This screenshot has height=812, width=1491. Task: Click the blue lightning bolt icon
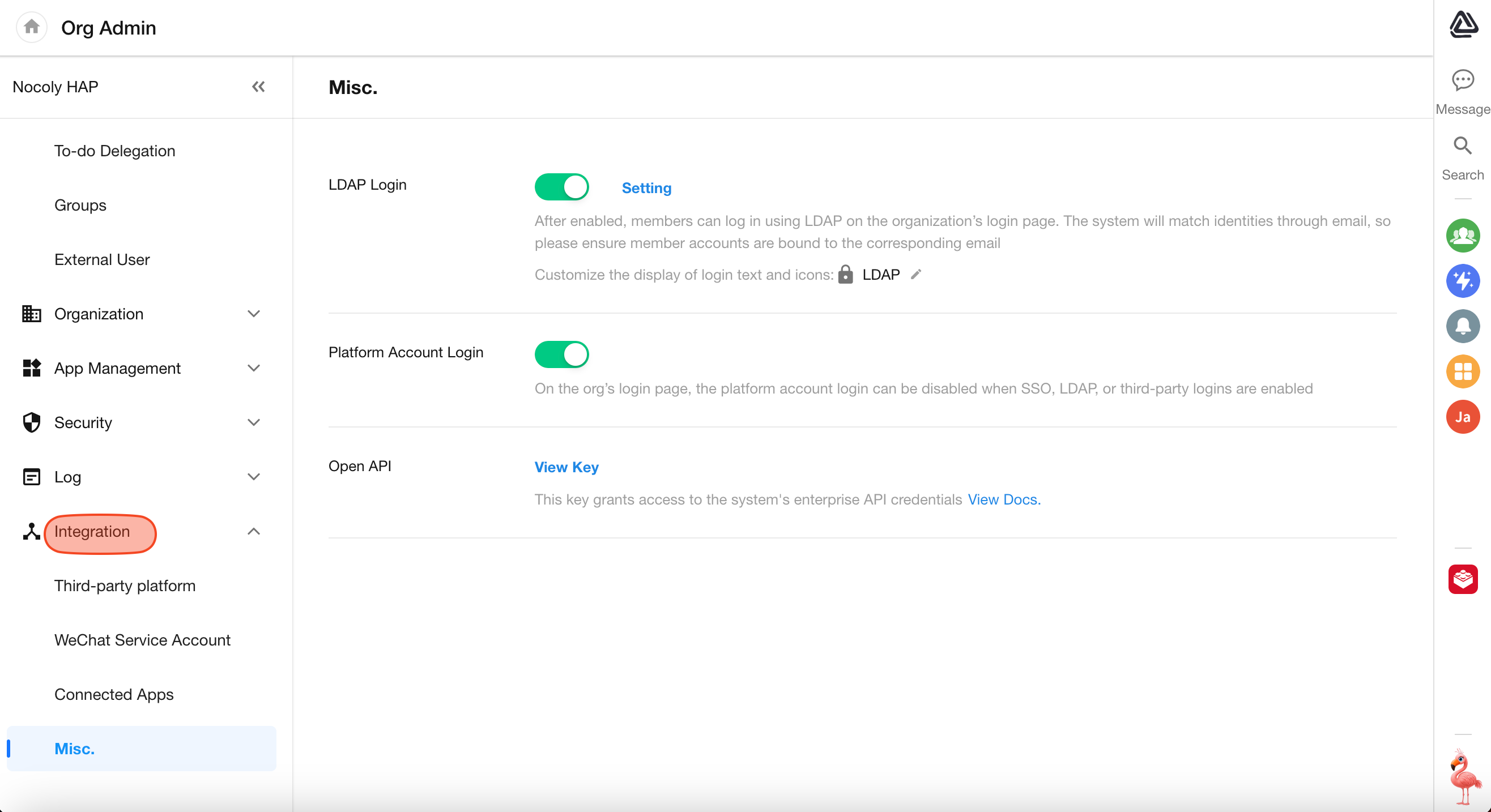pyautogui.click(x=1462, y=281)
